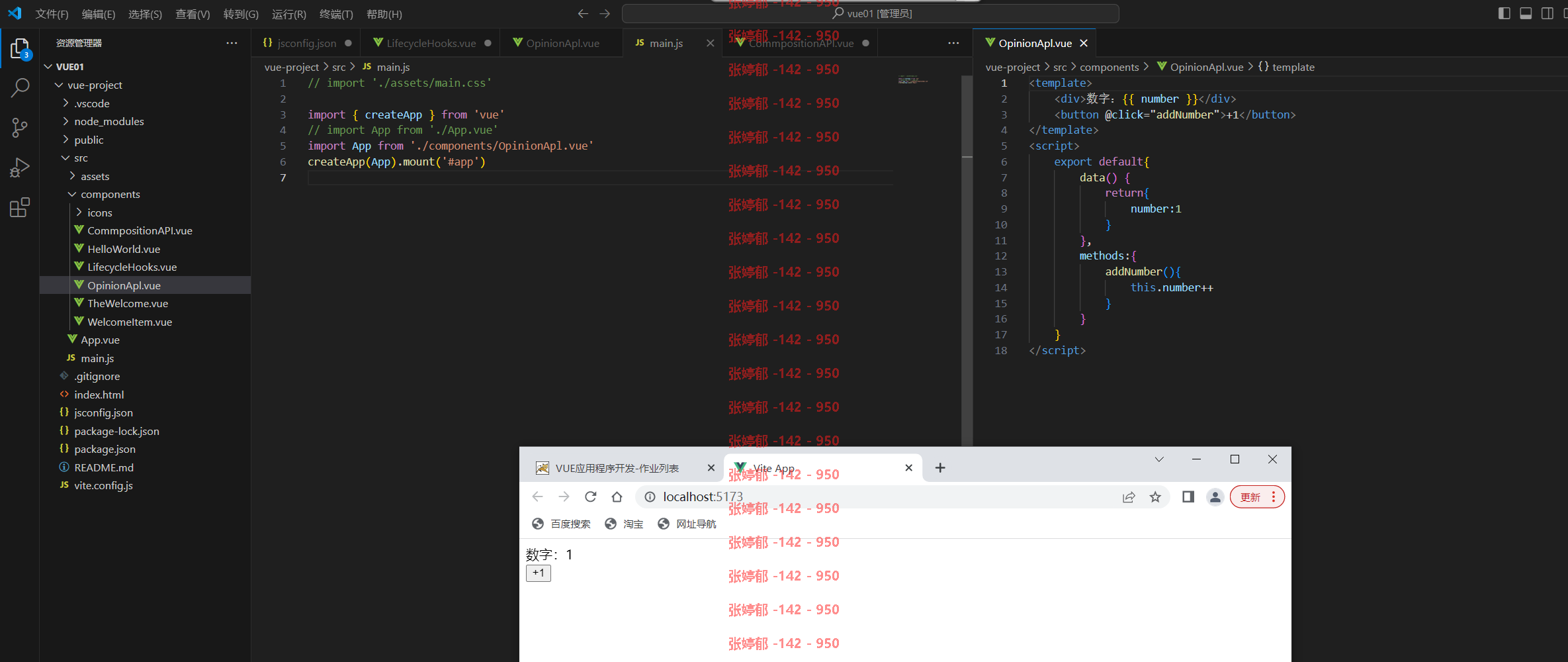
Task: Open index.html in the file tree
Action: click(x=99, y=395)
